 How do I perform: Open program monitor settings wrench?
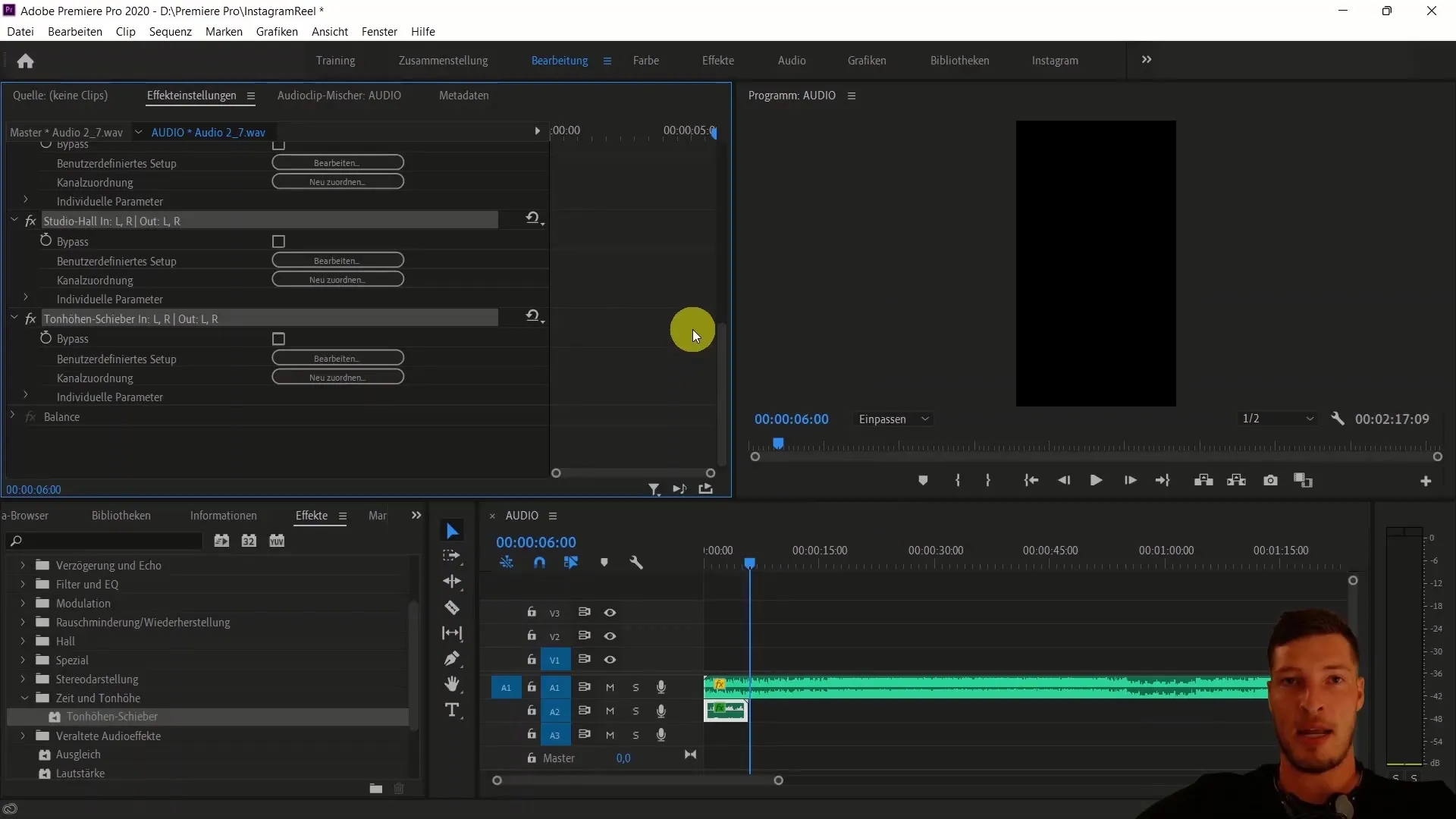pyautogui.click(x=1338, y=419)
